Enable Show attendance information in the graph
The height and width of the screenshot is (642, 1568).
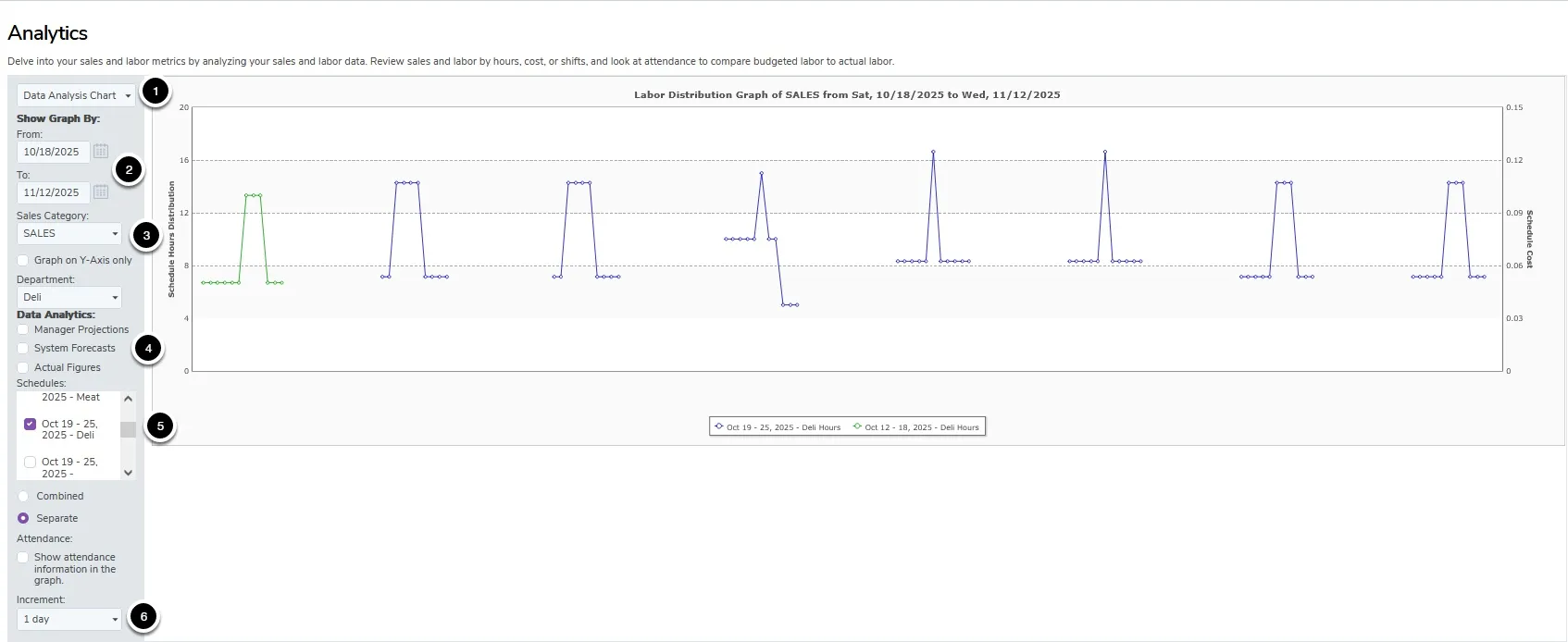click(23, 557)
